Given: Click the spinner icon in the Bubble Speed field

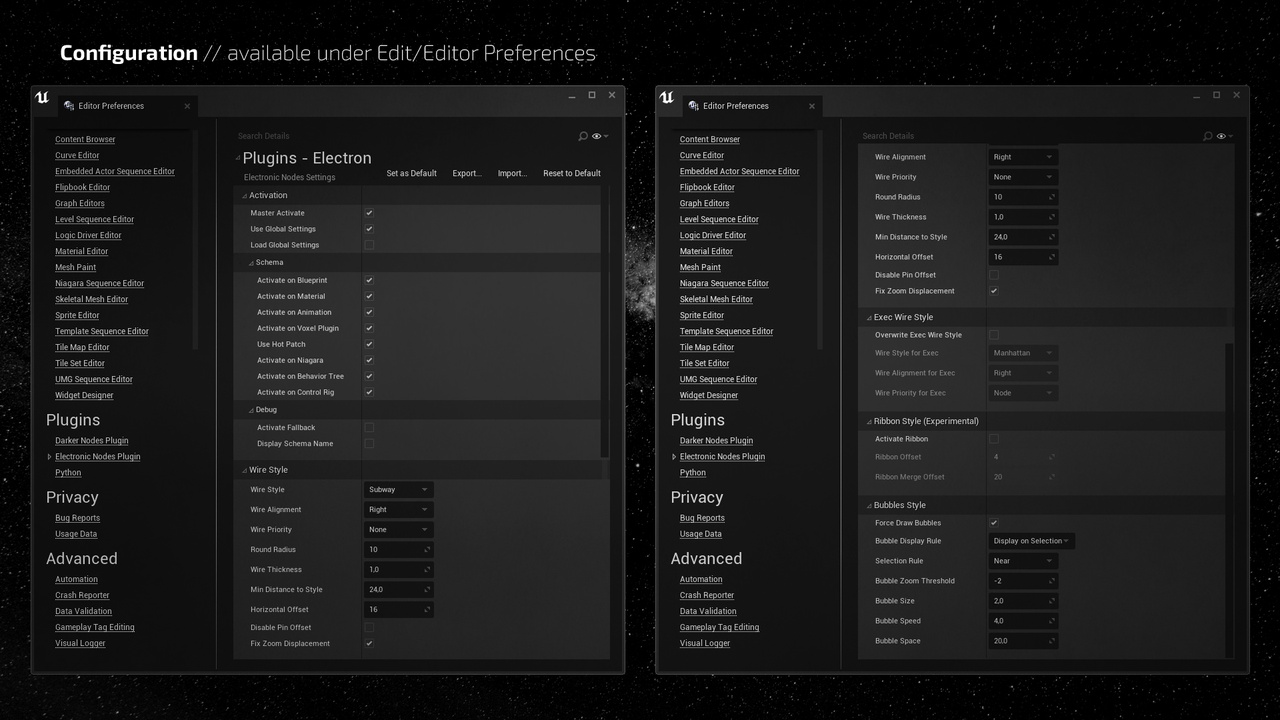Looking at the screenshot, I should coord(1051,621).
